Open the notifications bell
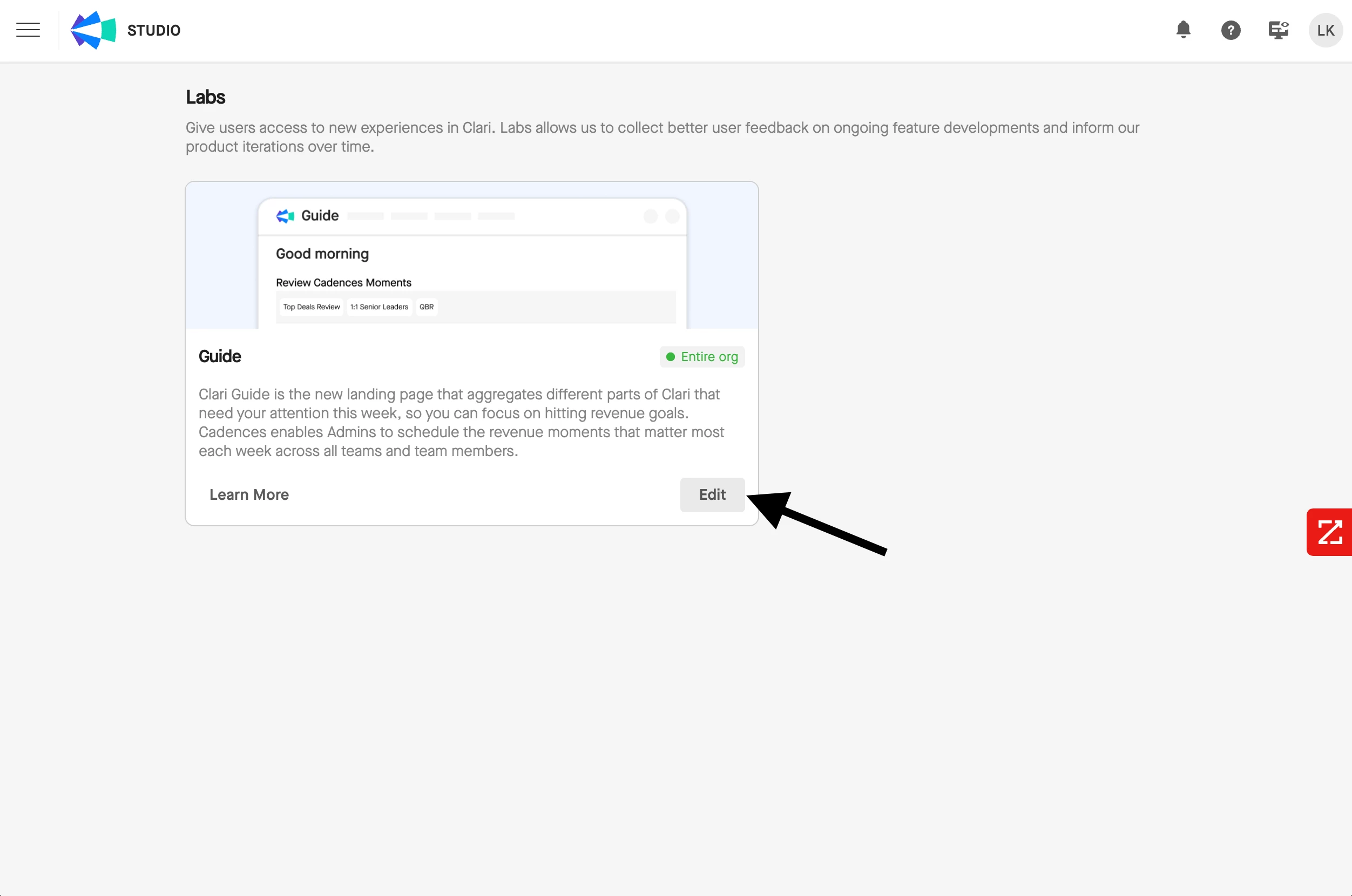The image size is (1352, 896). coord(1183,30)
